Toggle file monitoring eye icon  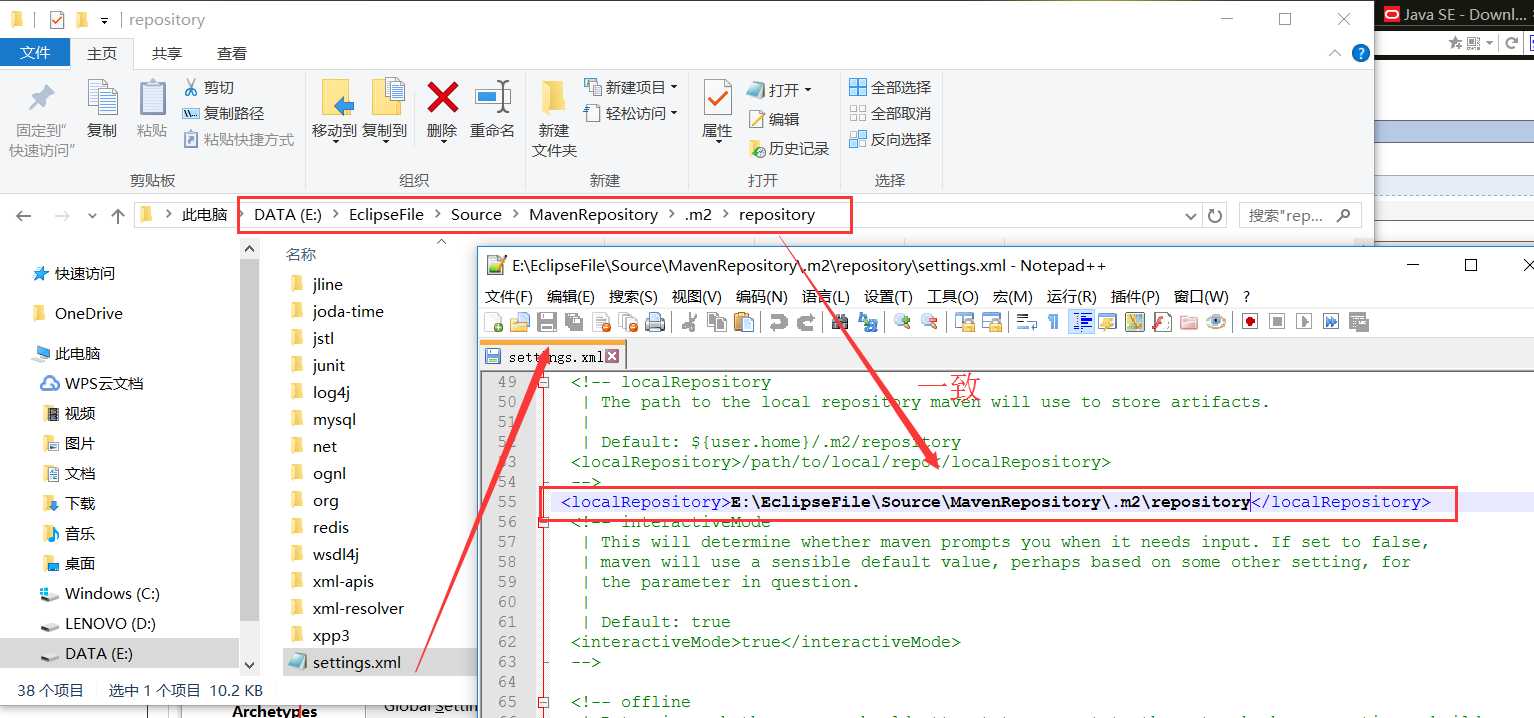click(1215, 322)
